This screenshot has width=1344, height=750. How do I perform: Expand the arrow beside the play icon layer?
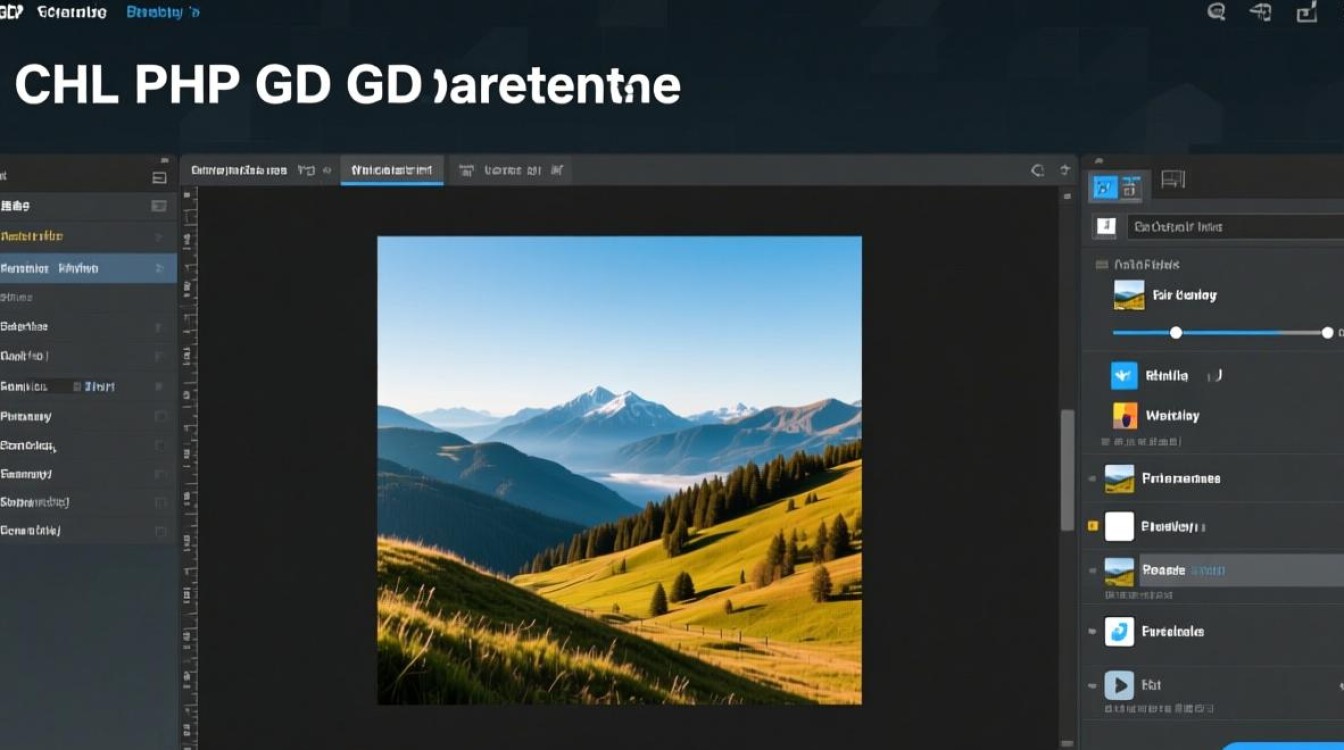click(1092, 686)
